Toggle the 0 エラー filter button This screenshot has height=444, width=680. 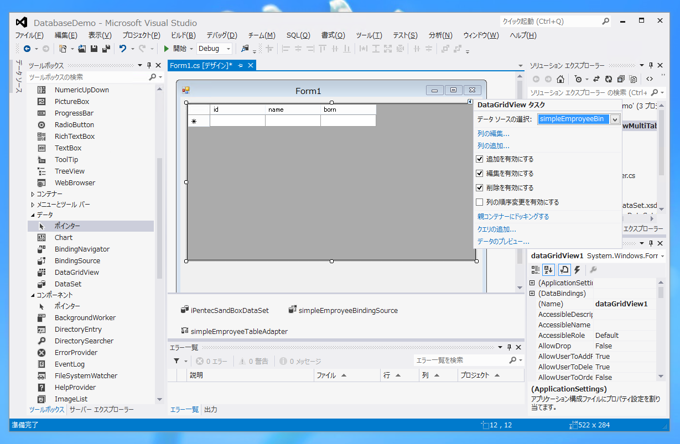pyautogui.click(x=212, y=361)
